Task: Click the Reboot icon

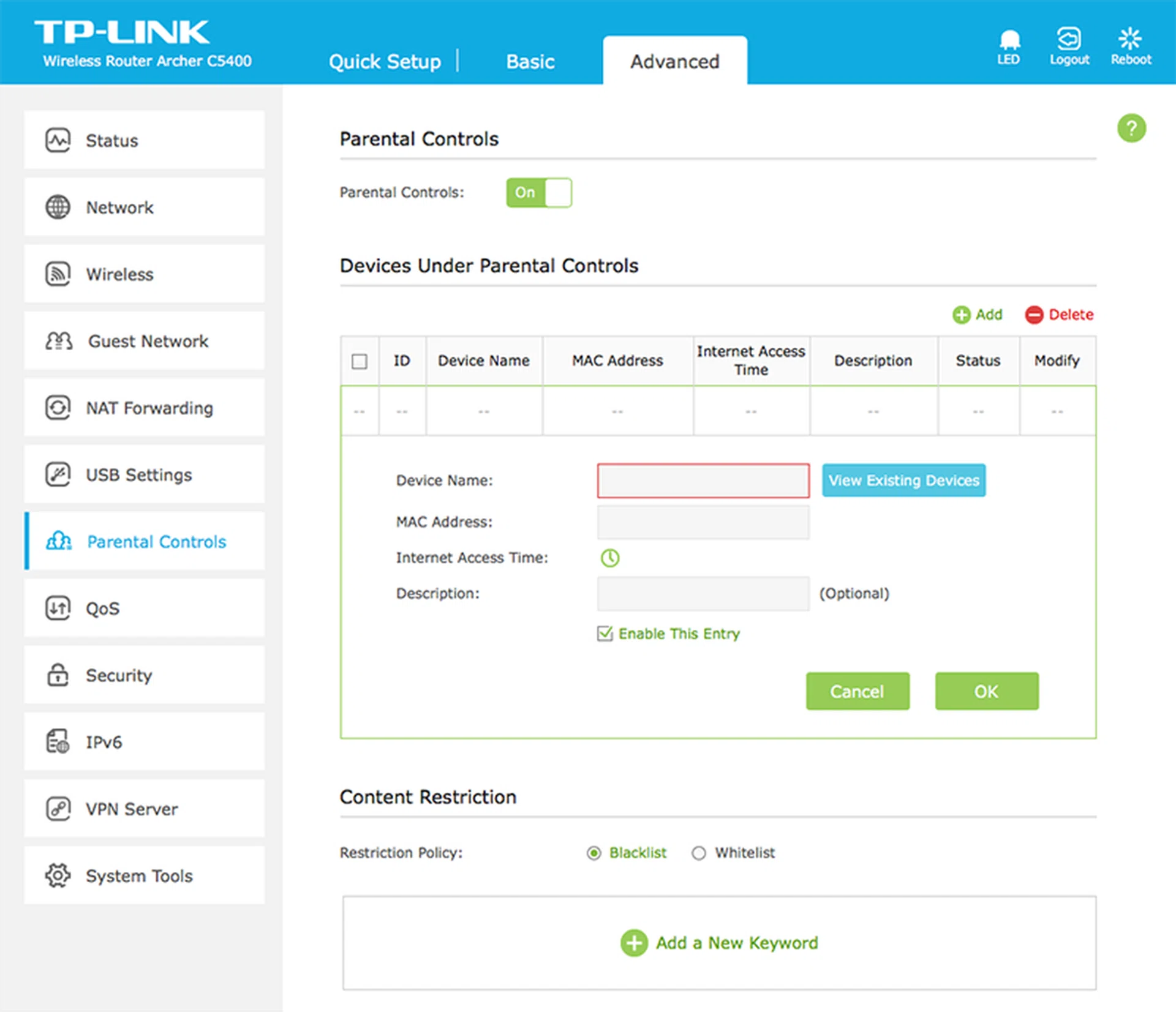Action: [x=1130, y=39]
